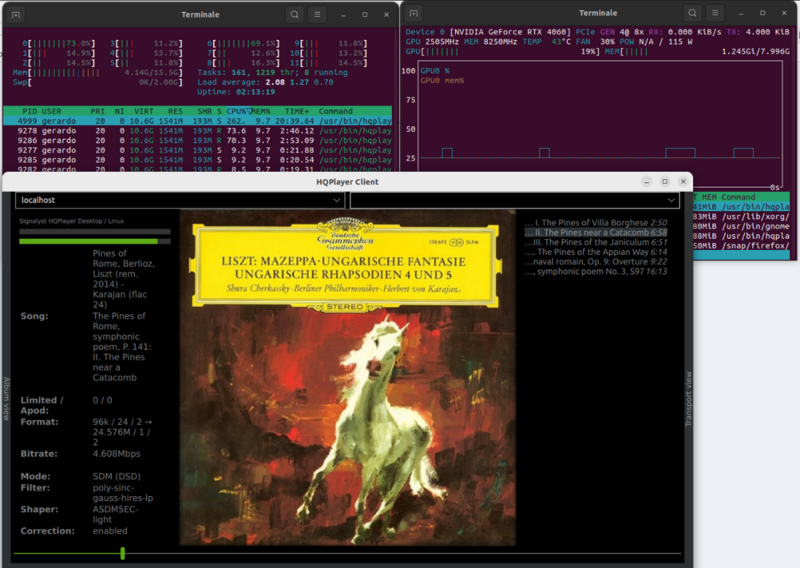Minimize the left Terminale window

click(x=342, y=15)
